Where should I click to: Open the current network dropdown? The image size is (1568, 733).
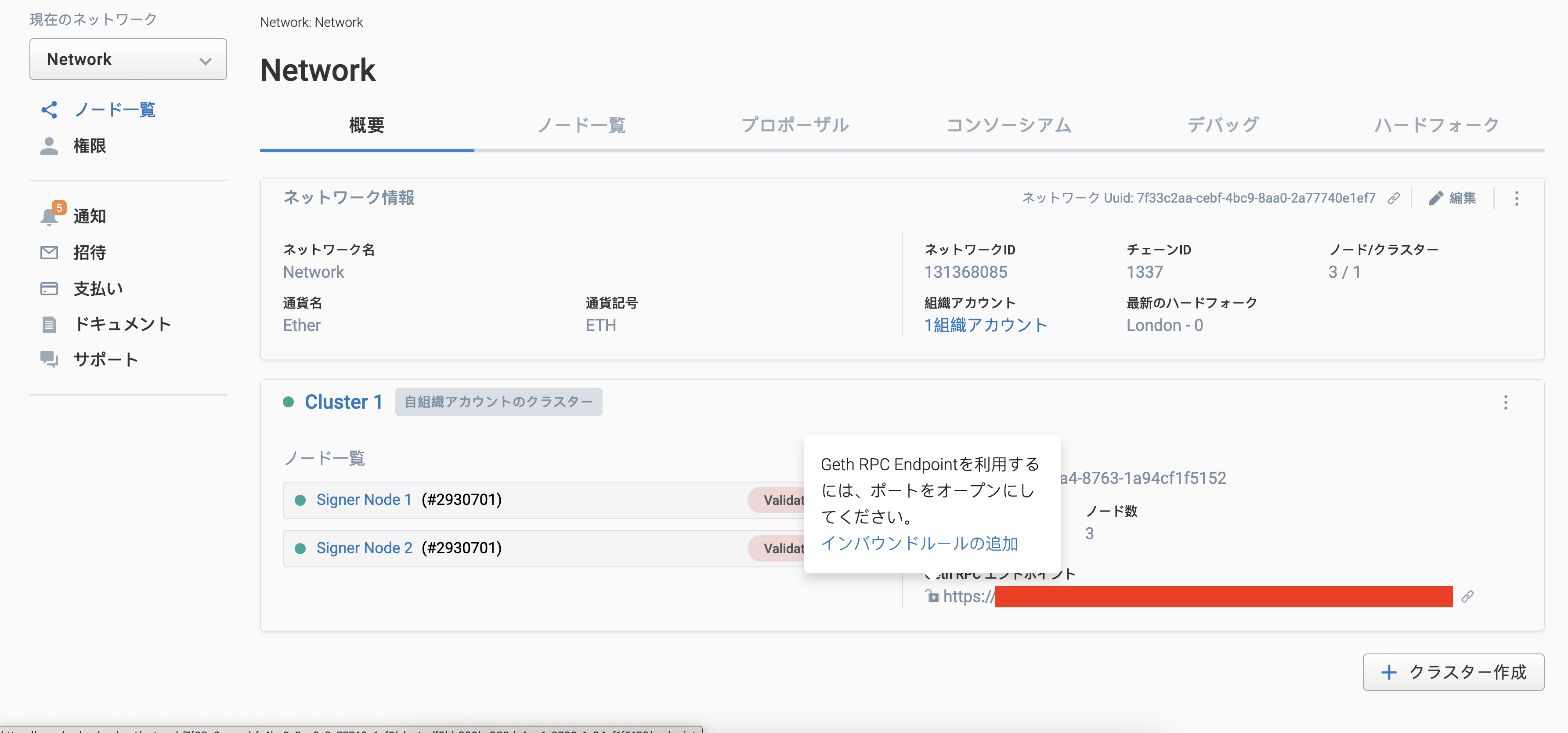tap(128, 59)
